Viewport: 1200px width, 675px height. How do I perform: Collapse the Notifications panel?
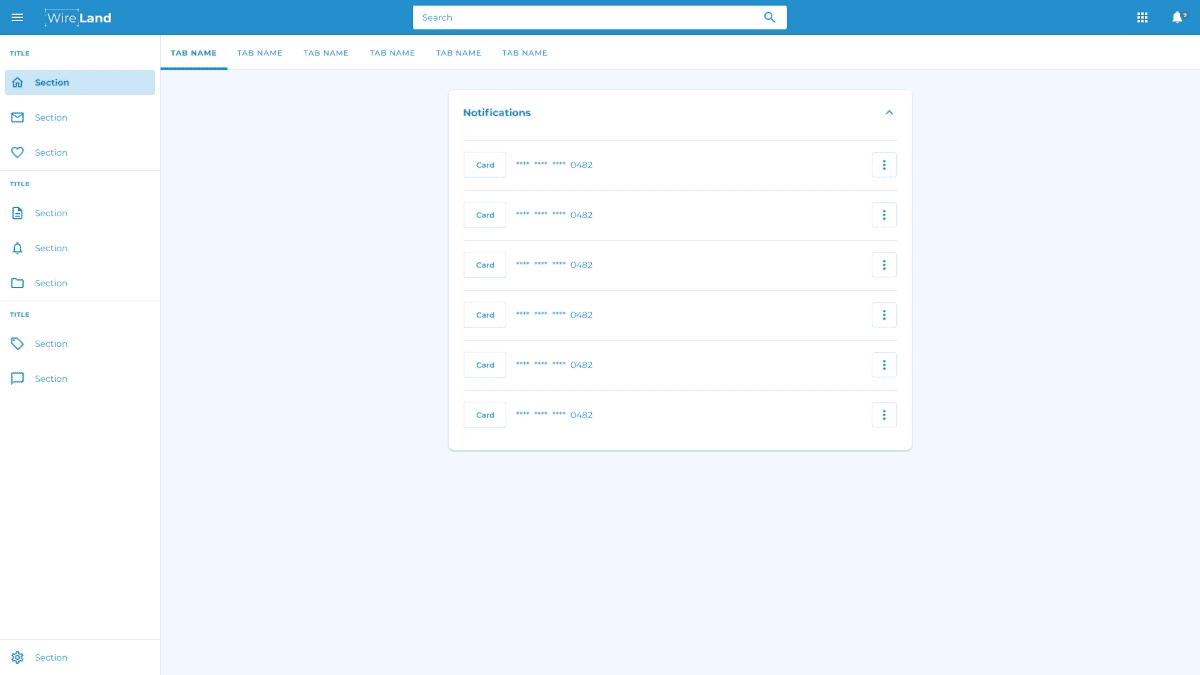[889, 113]
